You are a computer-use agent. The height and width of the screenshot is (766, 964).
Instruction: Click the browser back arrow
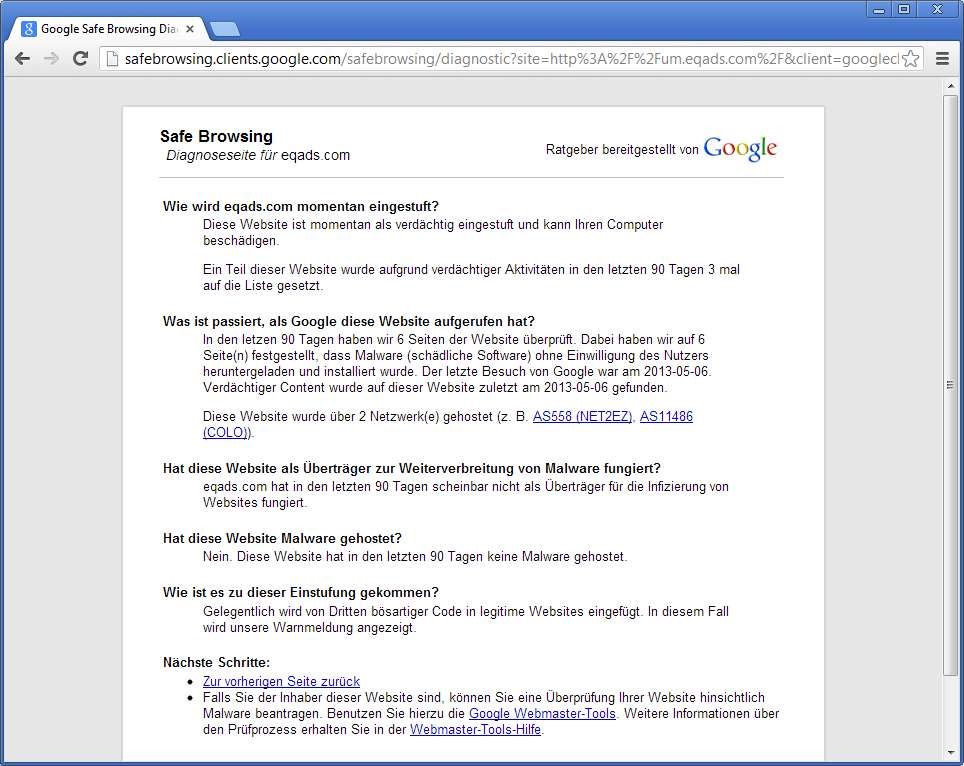[22, 59]
